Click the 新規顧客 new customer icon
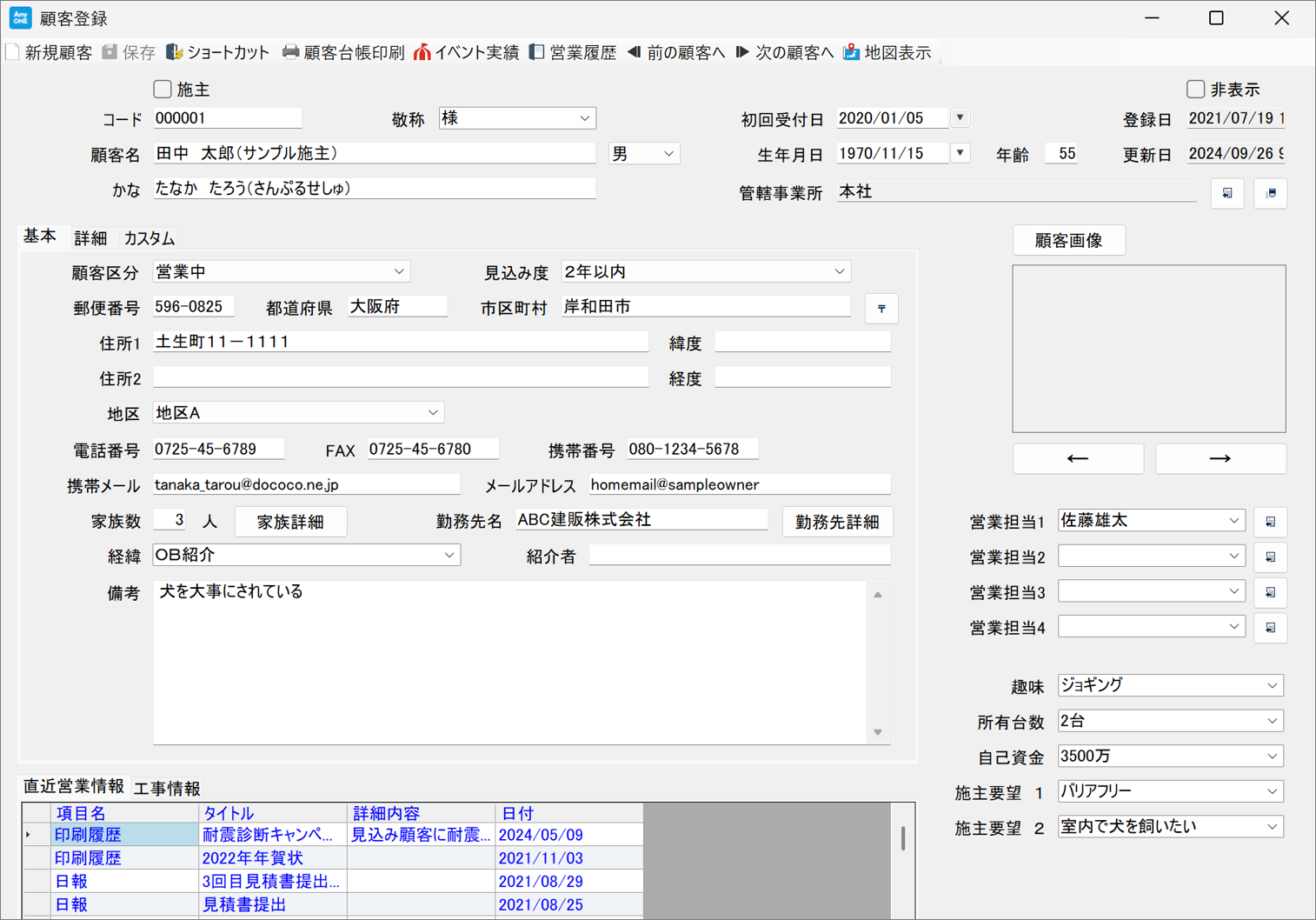This screenshot has height=920, width=1316. 13,53
